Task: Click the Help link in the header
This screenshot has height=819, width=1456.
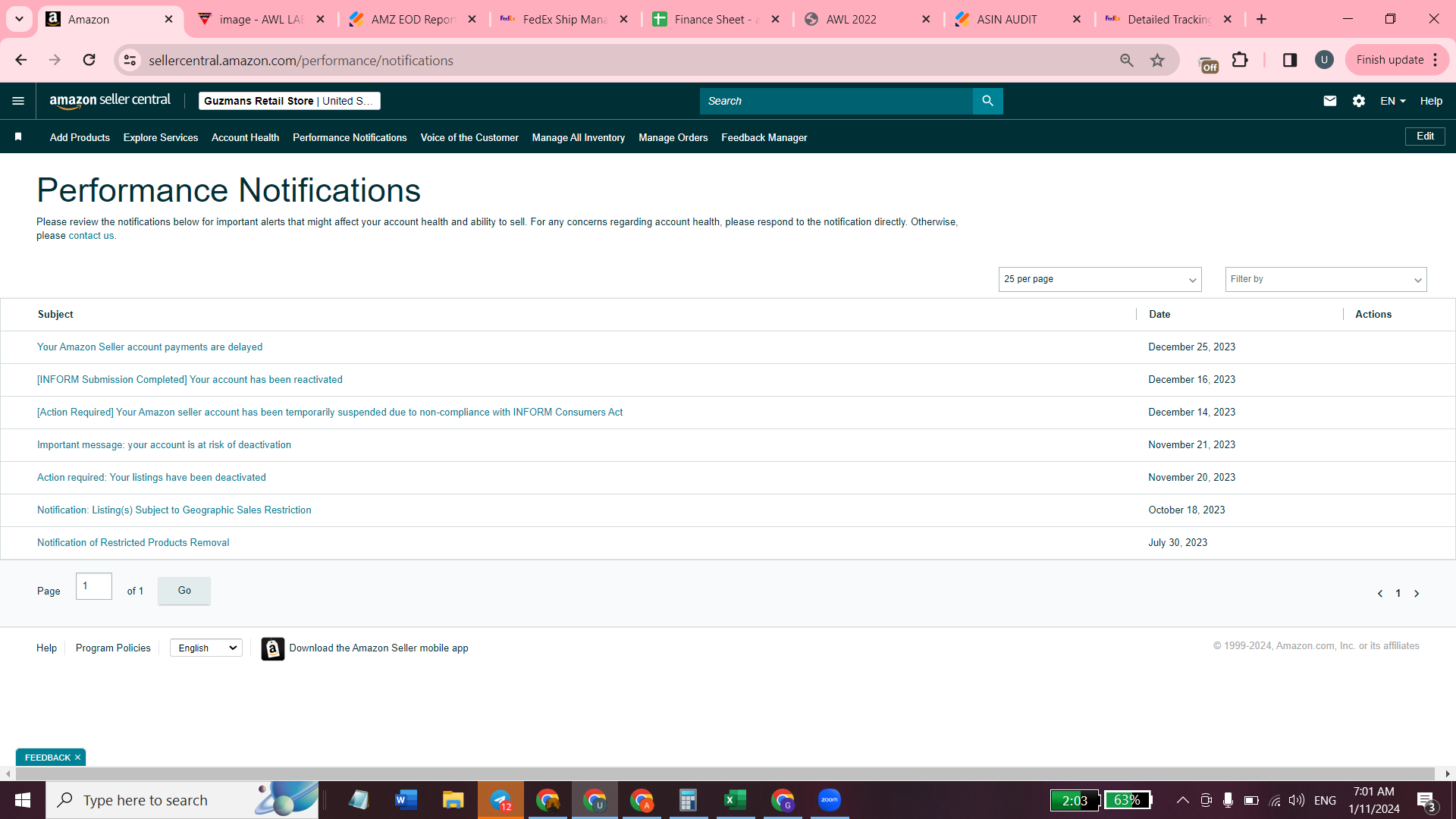Action: (1431, 101)
